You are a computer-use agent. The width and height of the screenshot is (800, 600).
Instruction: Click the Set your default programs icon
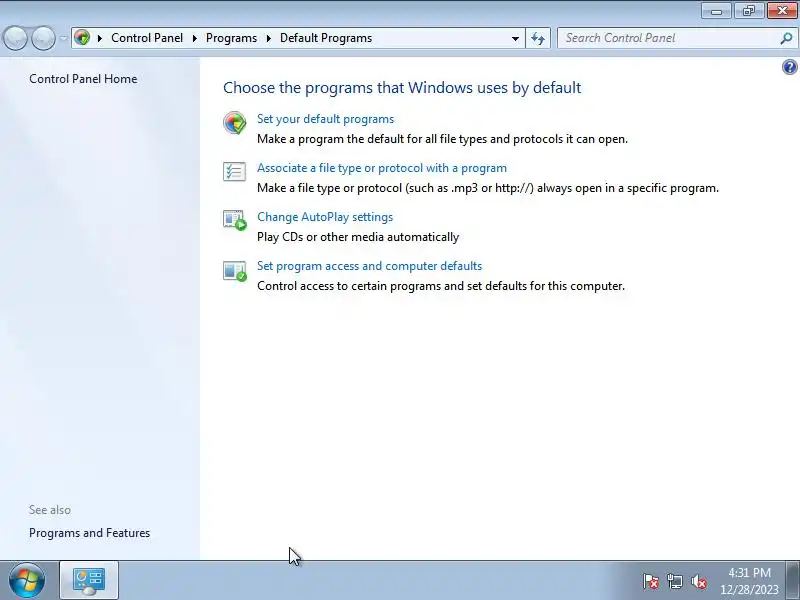pyautogui.click(x=235, y=123)
